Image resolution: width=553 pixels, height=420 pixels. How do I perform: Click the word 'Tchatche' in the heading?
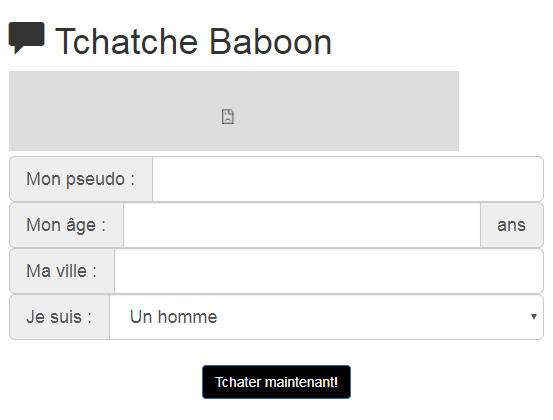pos(126,42)
